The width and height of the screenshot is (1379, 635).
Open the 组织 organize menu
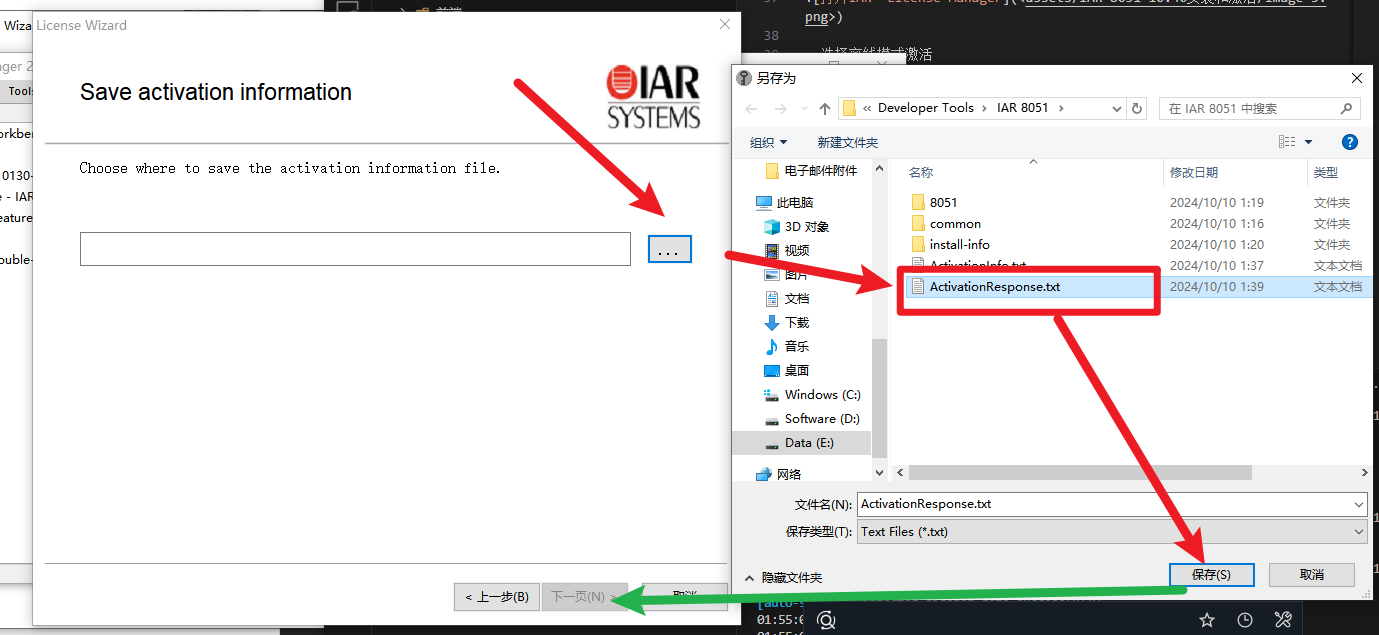point(768,143)
